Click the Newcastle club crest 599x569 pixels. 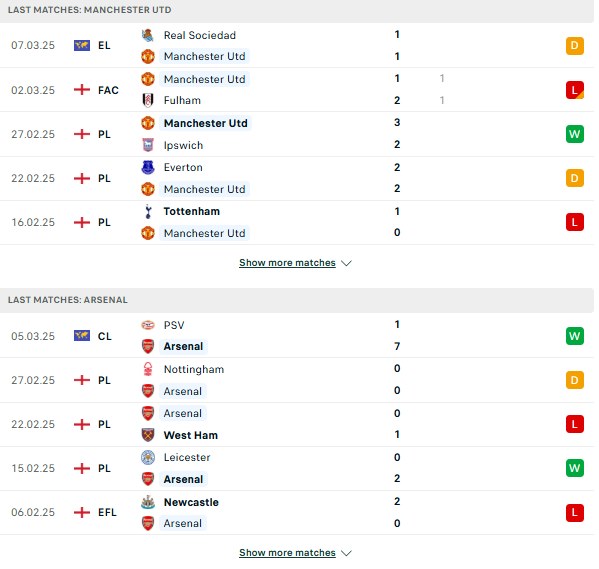point(148,502)
